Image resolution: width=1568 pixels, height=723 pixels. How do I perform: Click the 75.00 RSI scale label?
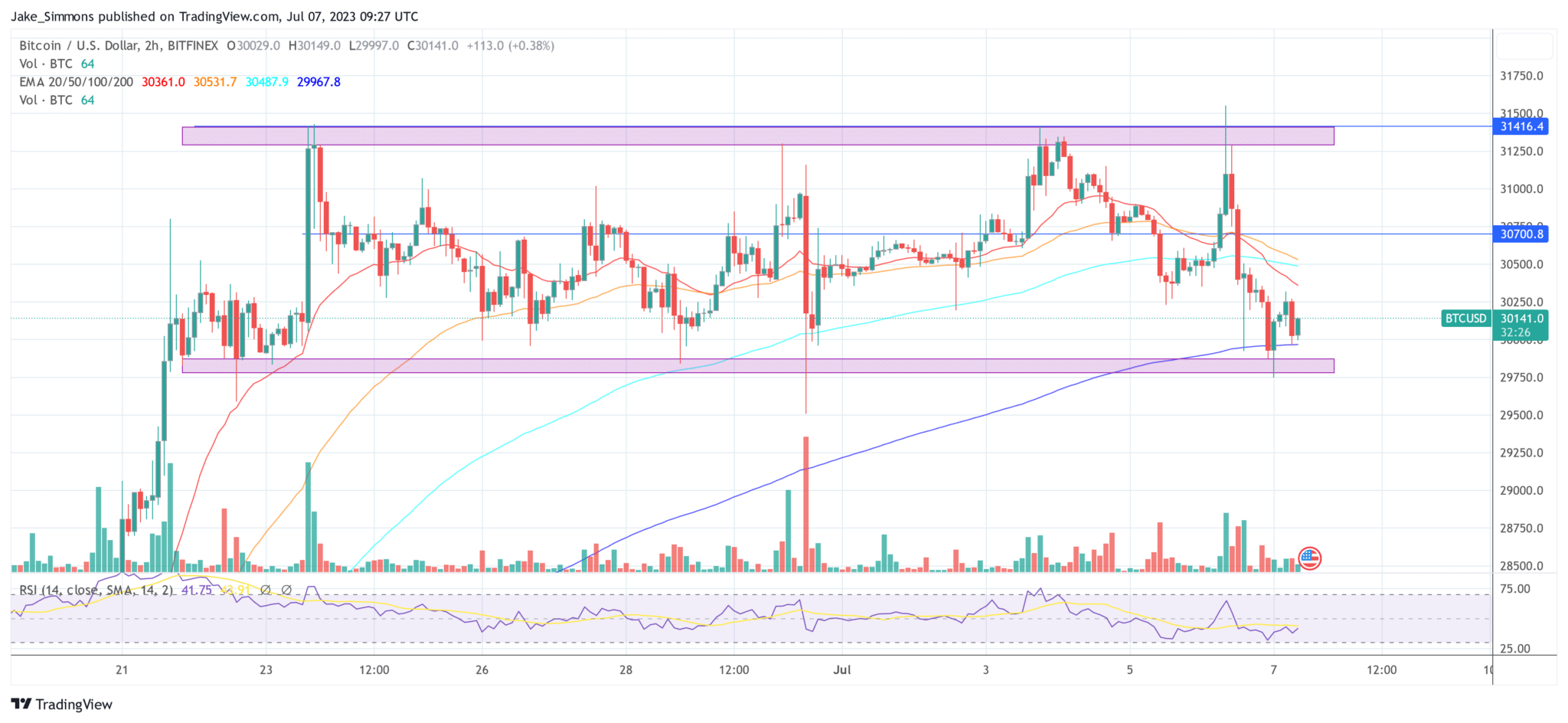click(x=1515, y=589)
